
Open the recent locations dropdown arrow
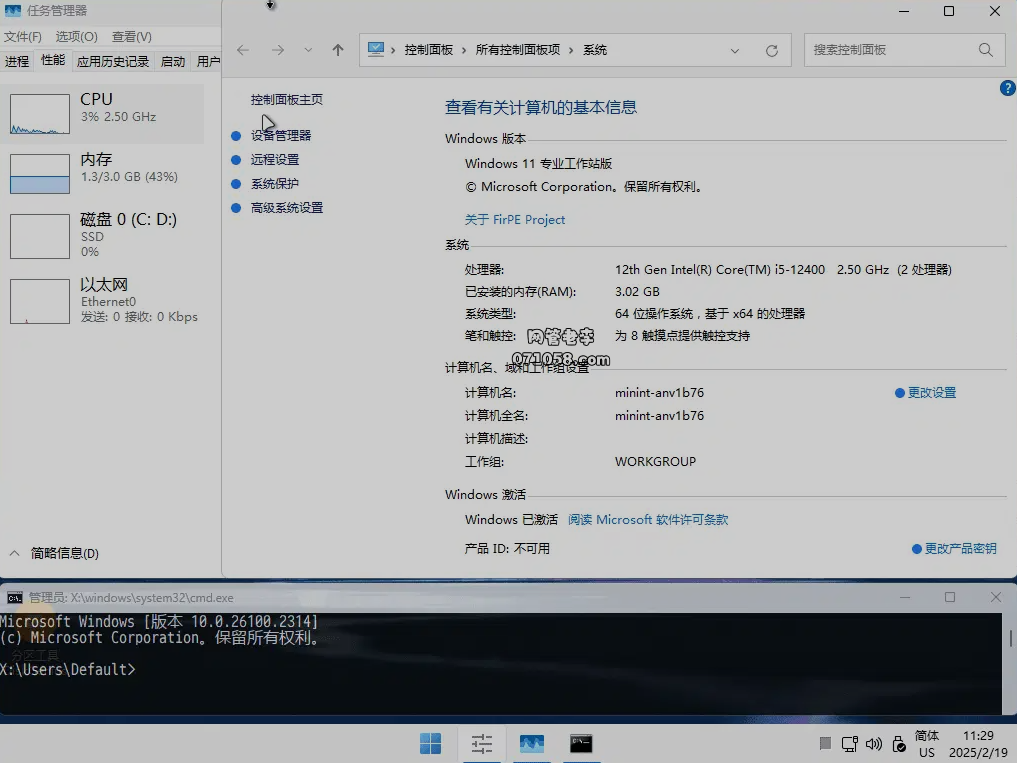click(308, 50)
